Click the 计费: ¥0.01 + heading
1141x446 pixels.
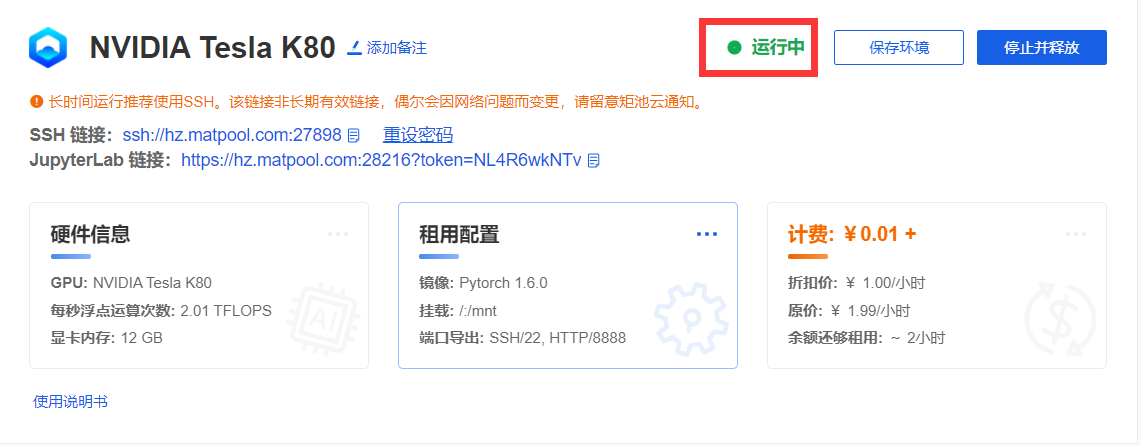(852, 234)
